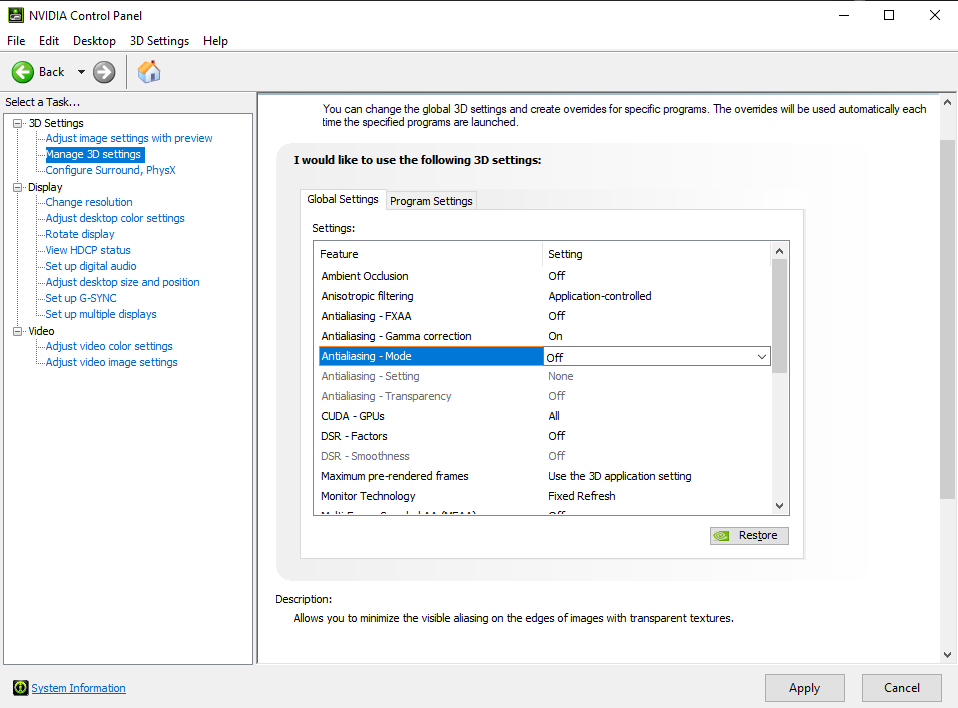Collapse the Video tree node
Viewport: 958px width, 708px height.
pyautogui.click(x=18, y=331)
